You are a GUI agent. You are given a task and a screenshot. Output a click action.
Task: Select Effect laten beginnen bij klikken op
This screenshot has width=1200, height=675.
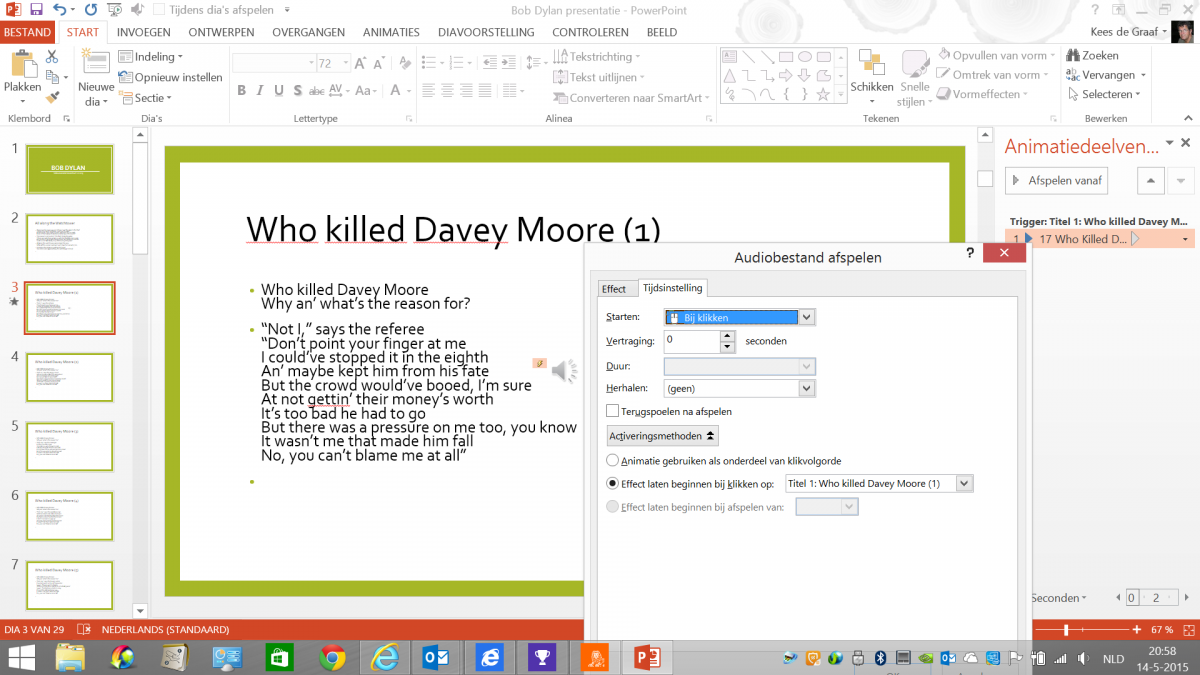click(x=613, y=484)
